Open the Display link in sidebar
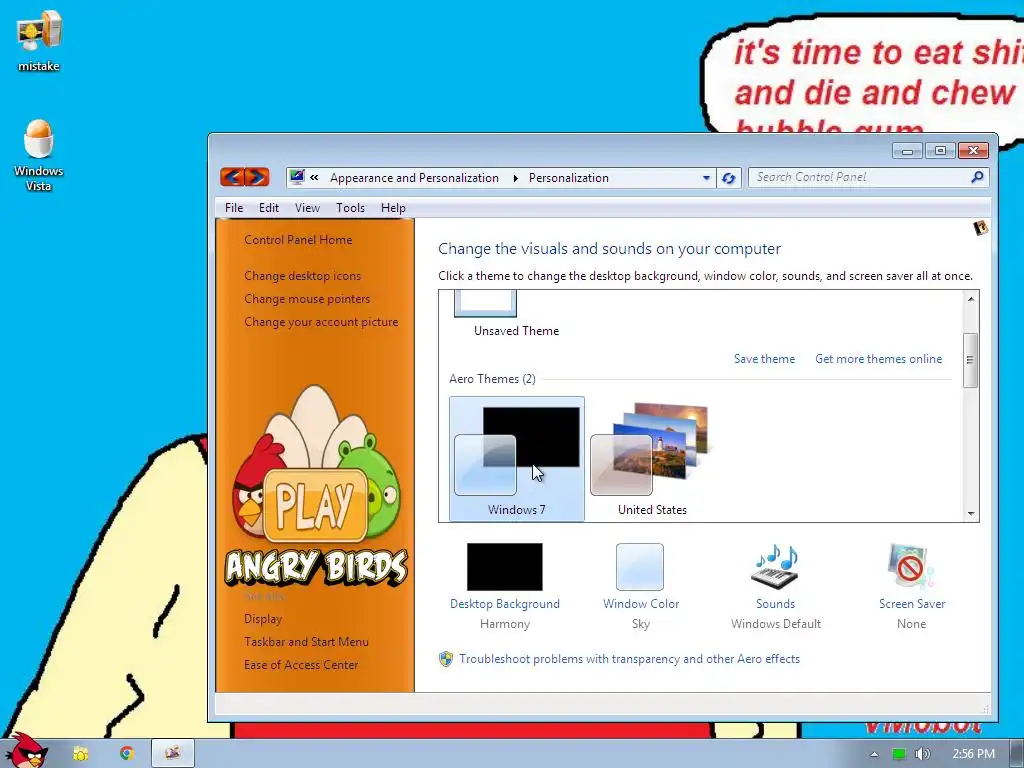1024x768 pixels. point(263,618)
